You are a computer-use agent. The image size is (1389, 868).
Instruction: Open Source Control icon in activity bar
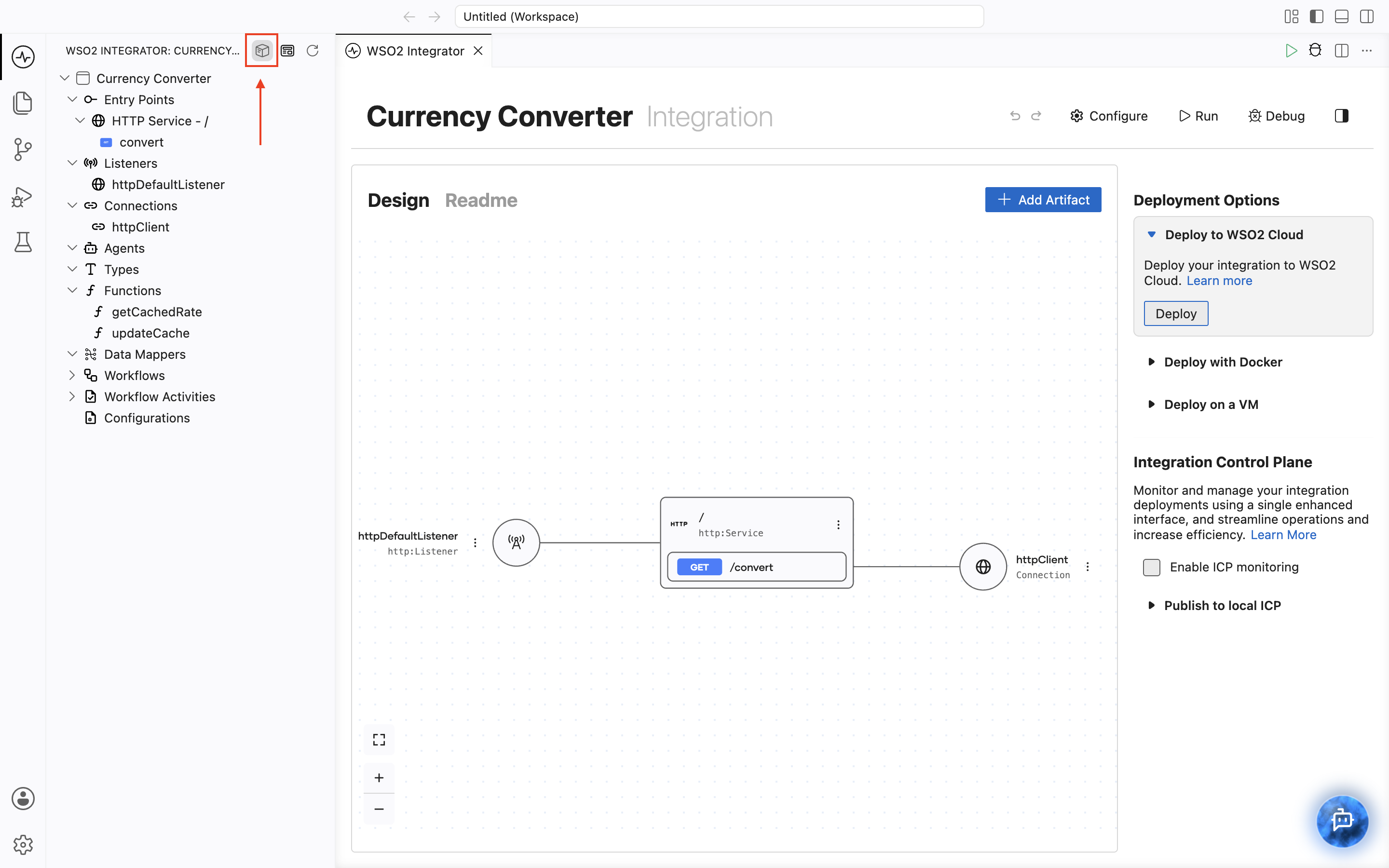(x=23, y=149)
